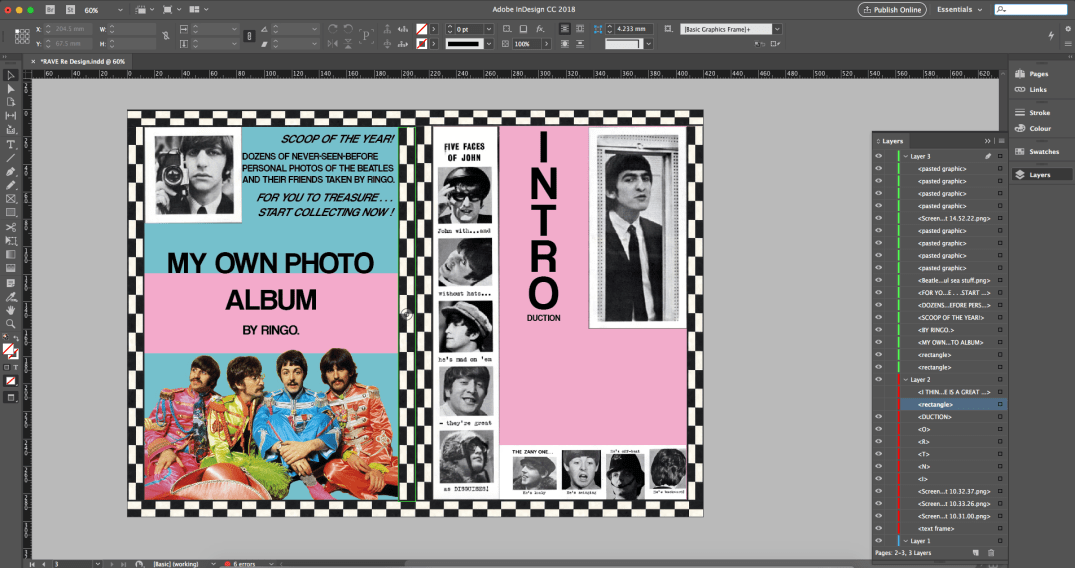The width and height of the screenshot is (1075, 568).
Task: Collapse the Layer 3 disclosure triangle
Action: coord(904,156)
